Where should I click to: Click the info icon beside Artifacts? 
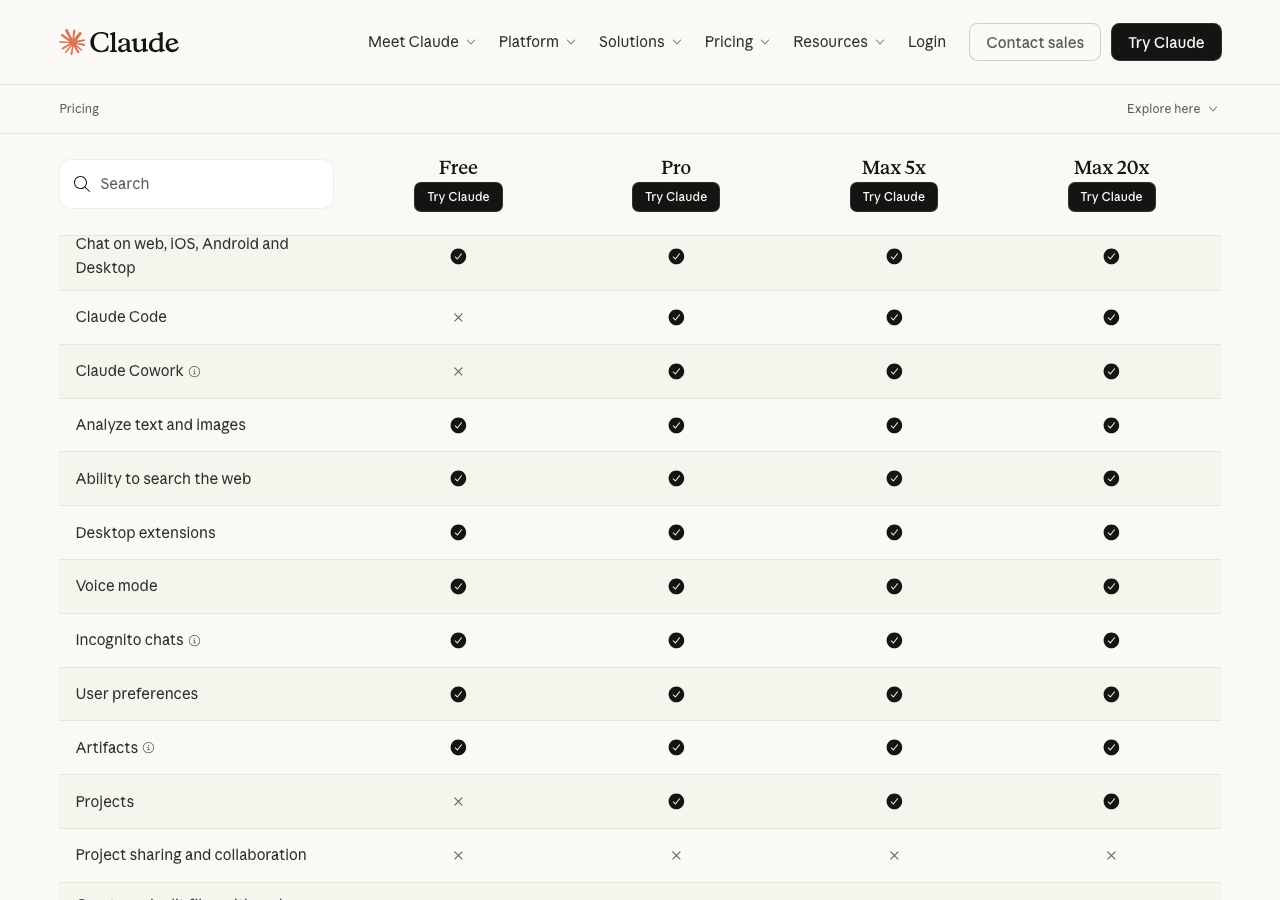(x=149, y=748)
